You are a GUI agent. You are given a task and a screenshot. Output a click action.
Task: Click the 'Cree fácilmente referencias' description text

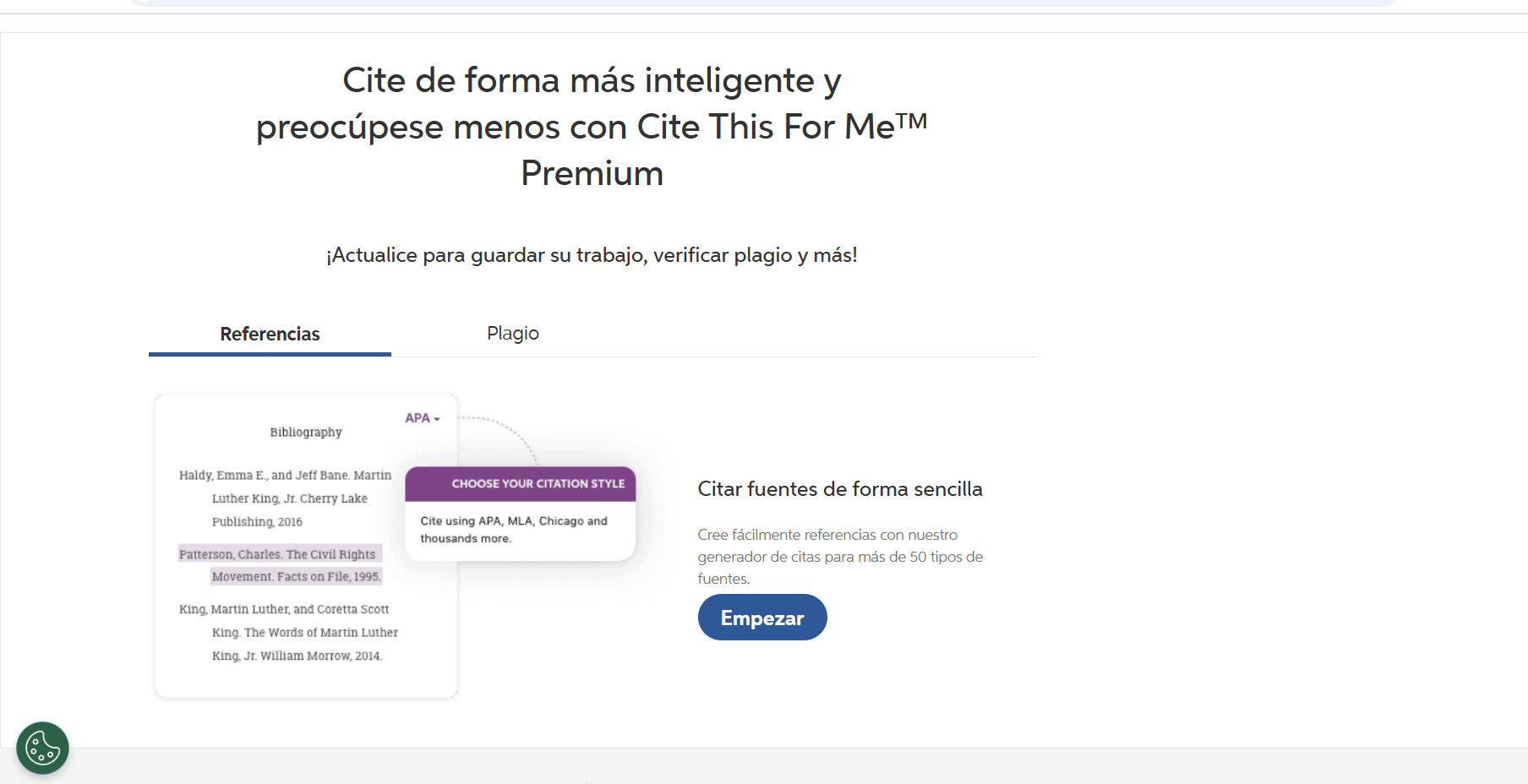pyautogui.click(x=840, y=557)
